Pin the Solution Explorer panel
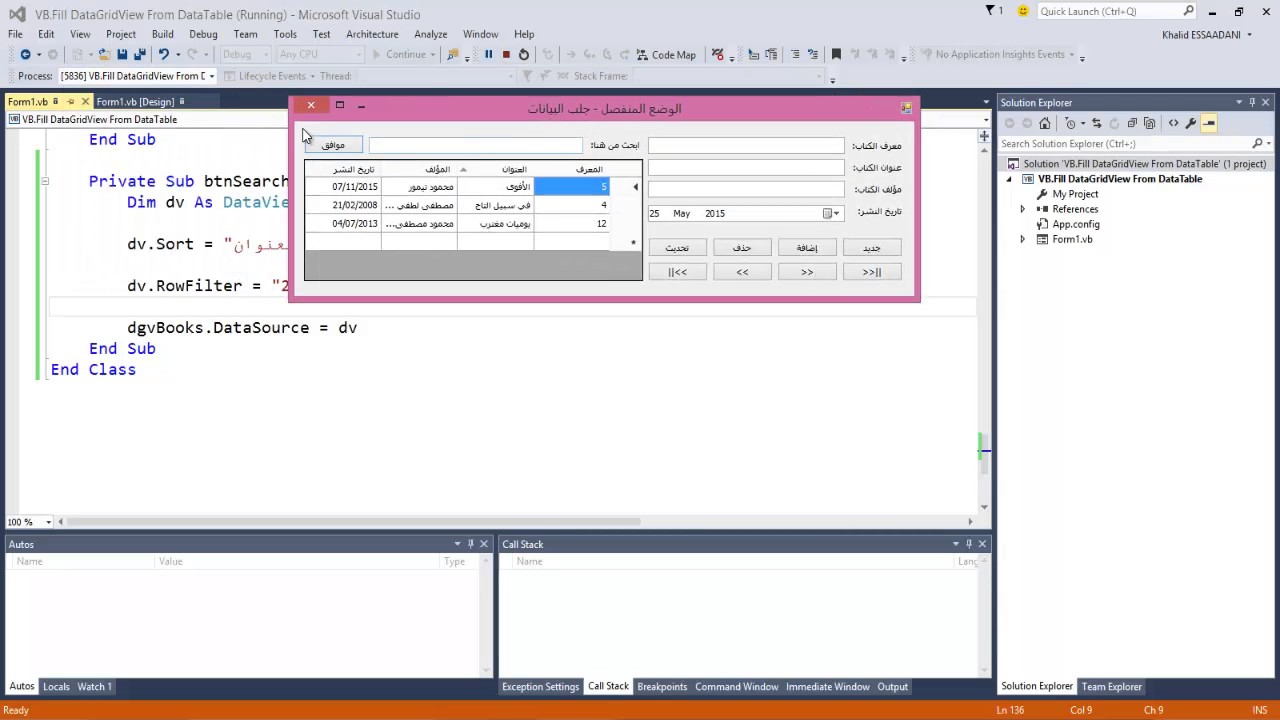Screen dimensions: 1280x720 1252,102
